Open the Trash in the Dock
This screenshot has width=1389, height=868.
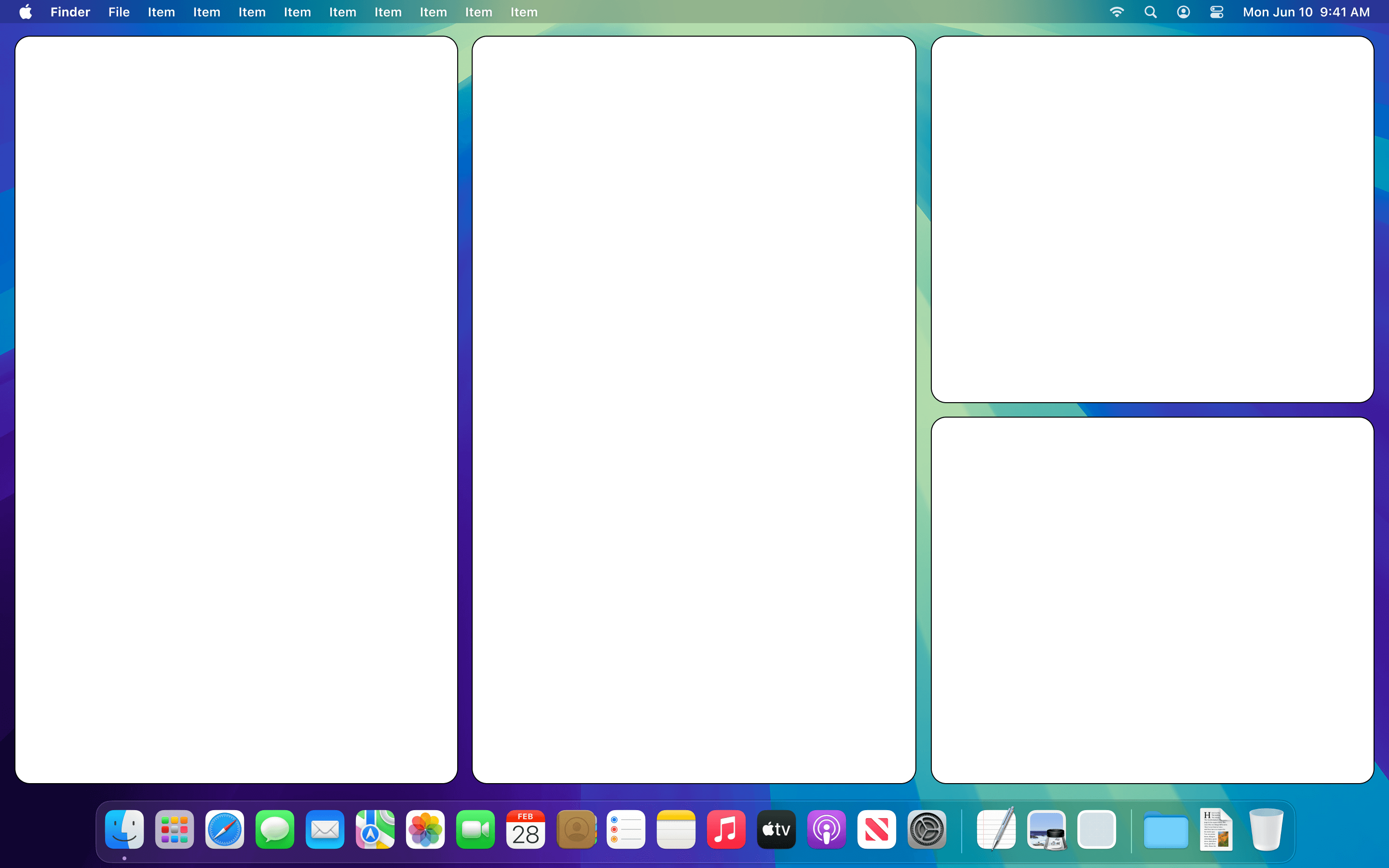(1266, 829)
